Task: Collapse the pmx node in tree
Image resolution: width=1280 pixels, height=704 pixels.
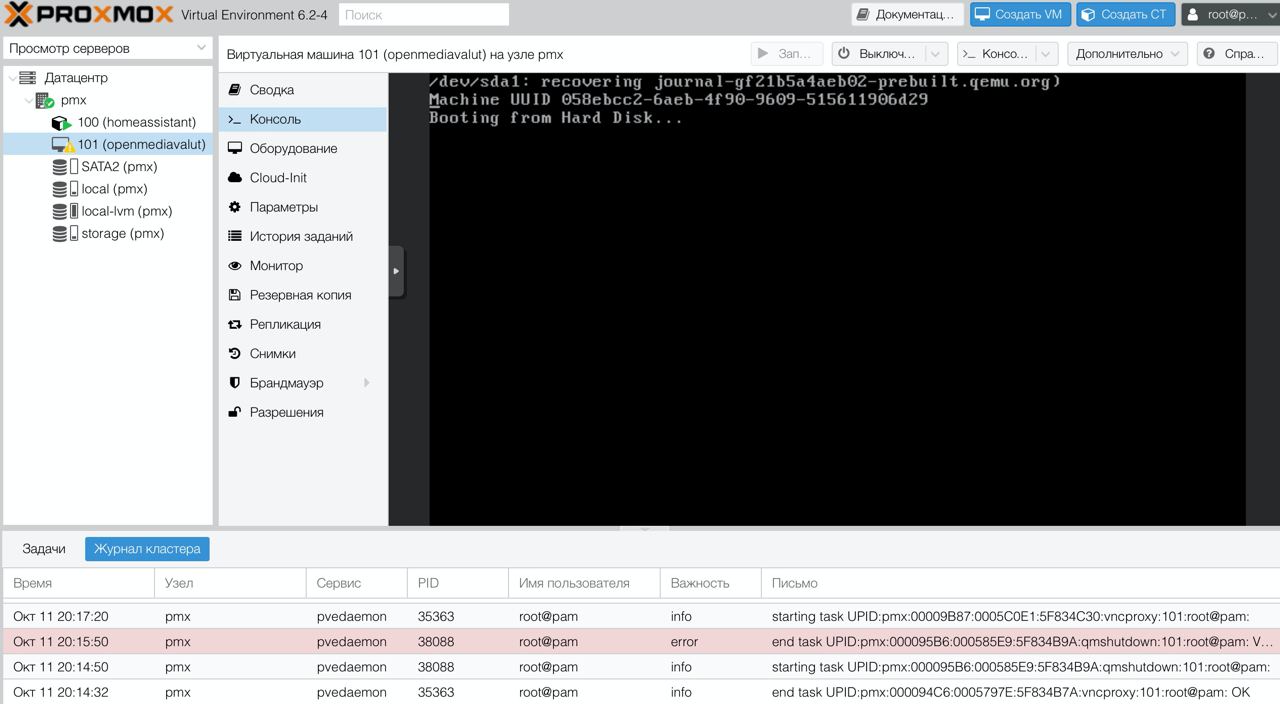Action: coord(28,100)
